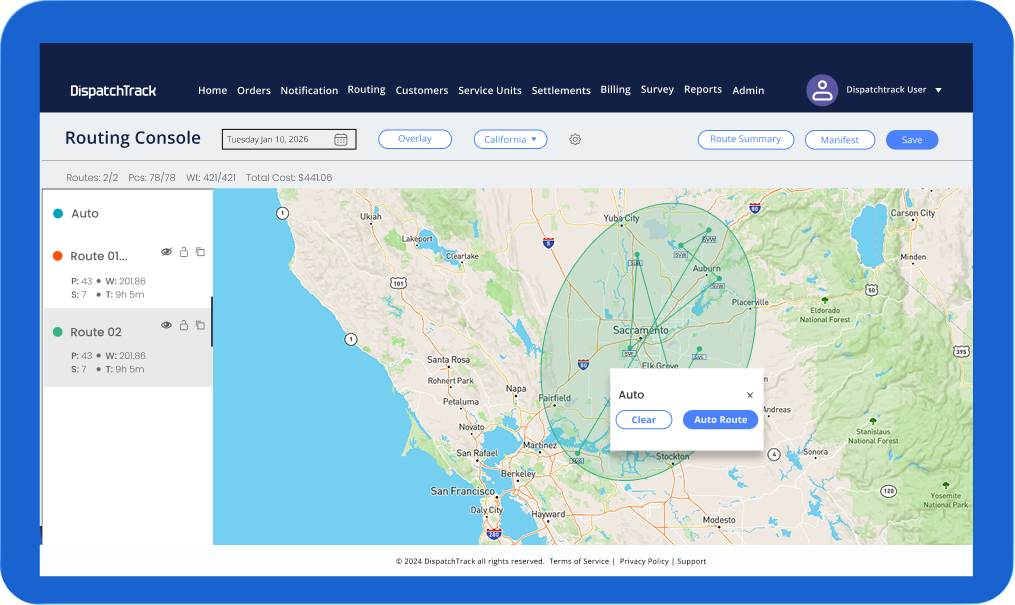
Task: Copy Route 01 using duplicate icon
Action: click(201, 252)
